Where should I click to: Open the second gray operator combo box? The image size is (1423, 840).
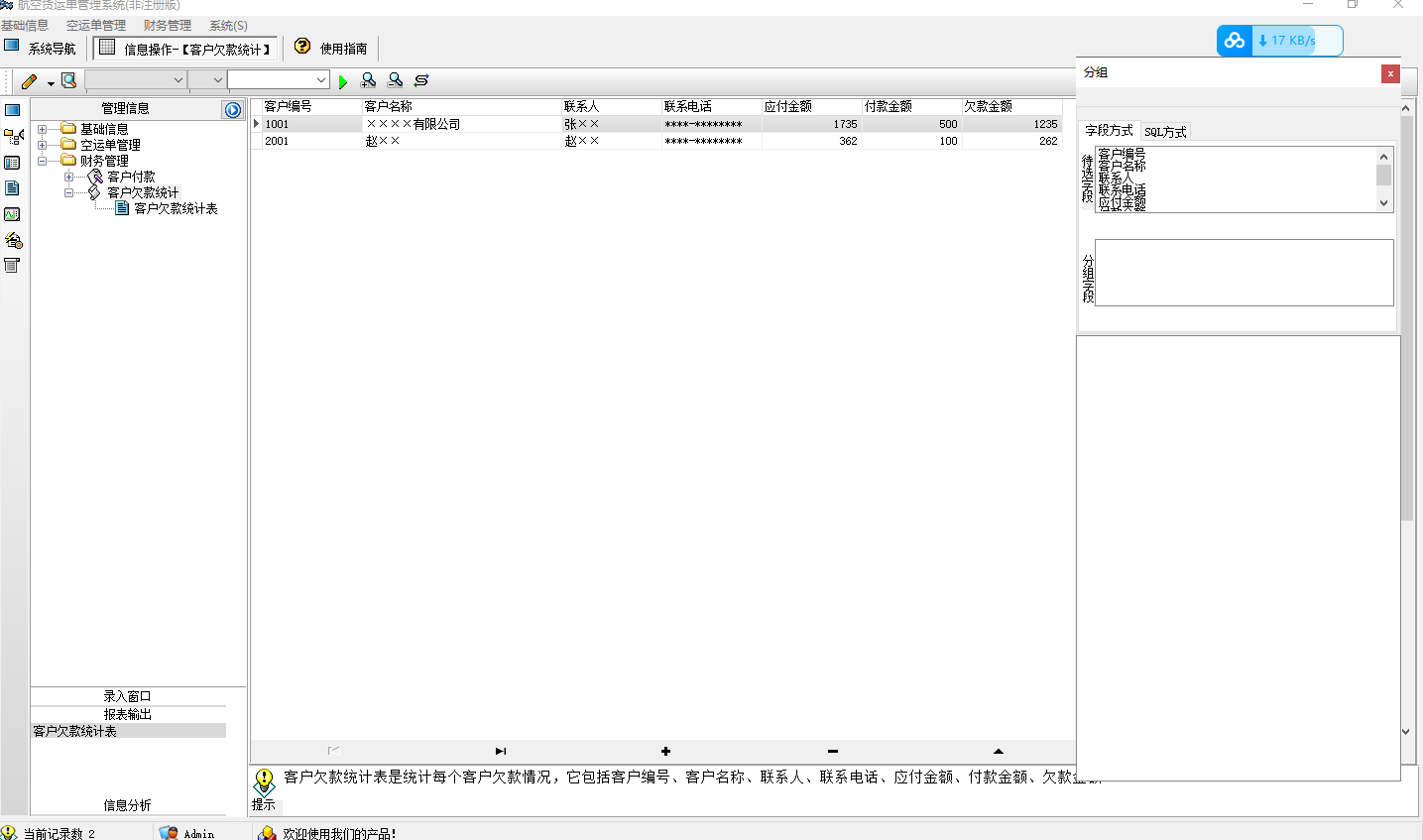207,80
